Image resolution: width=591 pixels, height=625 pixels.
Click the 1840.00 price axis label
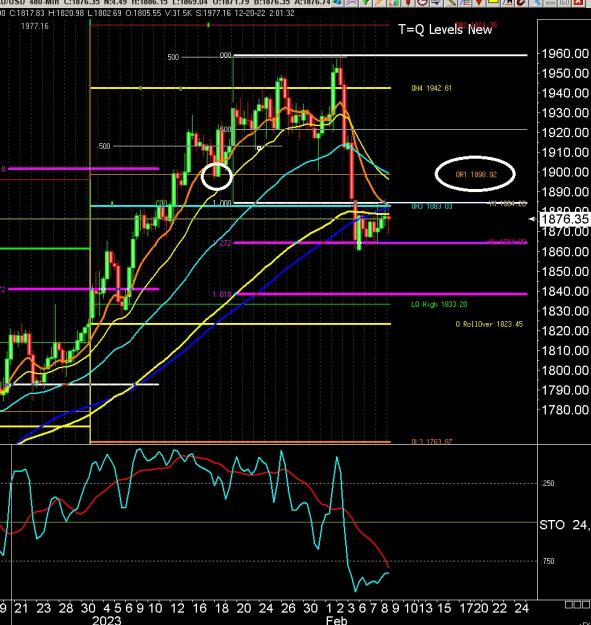(x=564, y=291)
